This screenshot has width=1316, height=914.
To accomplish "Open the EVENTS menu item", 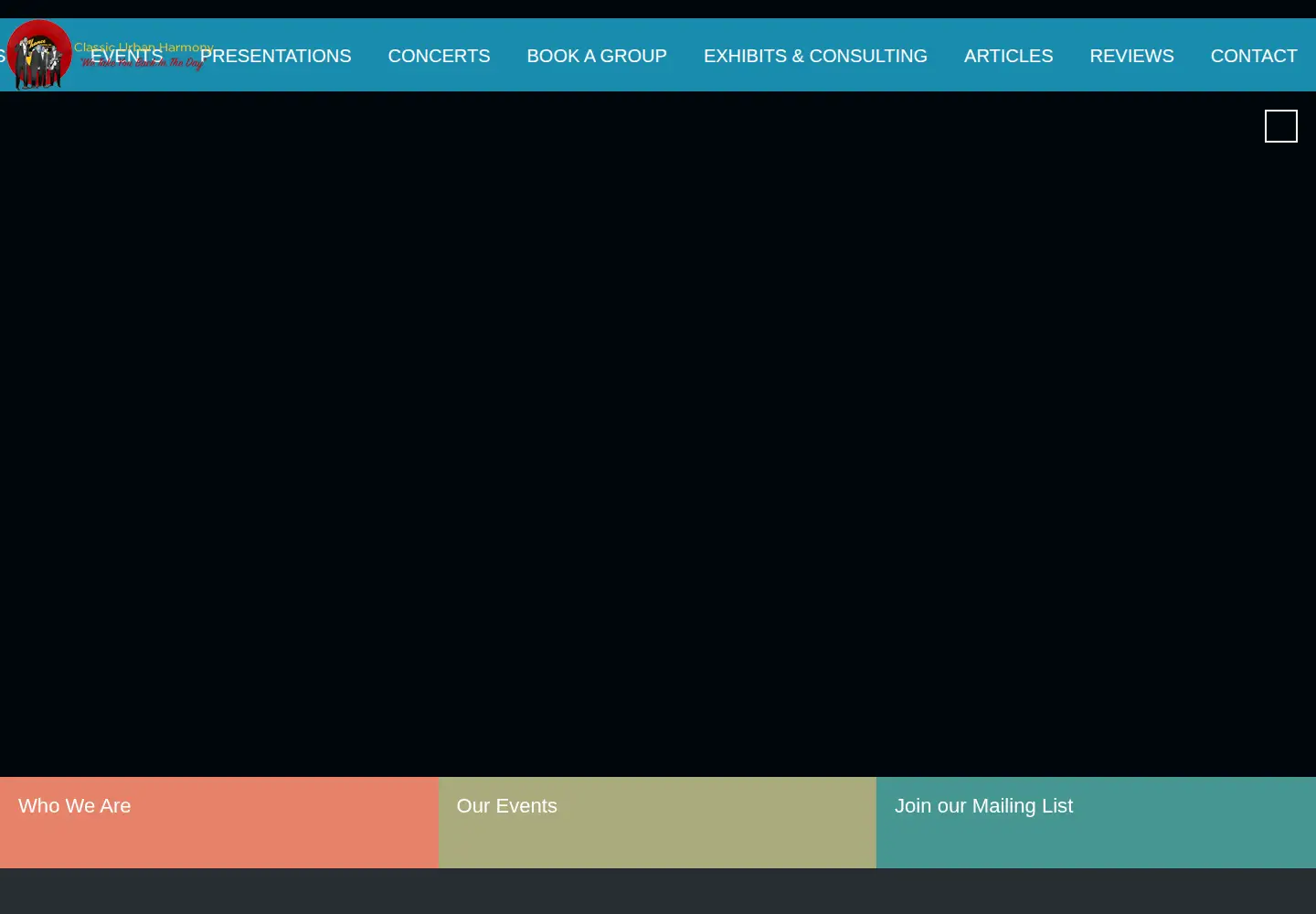I will 126,56.
